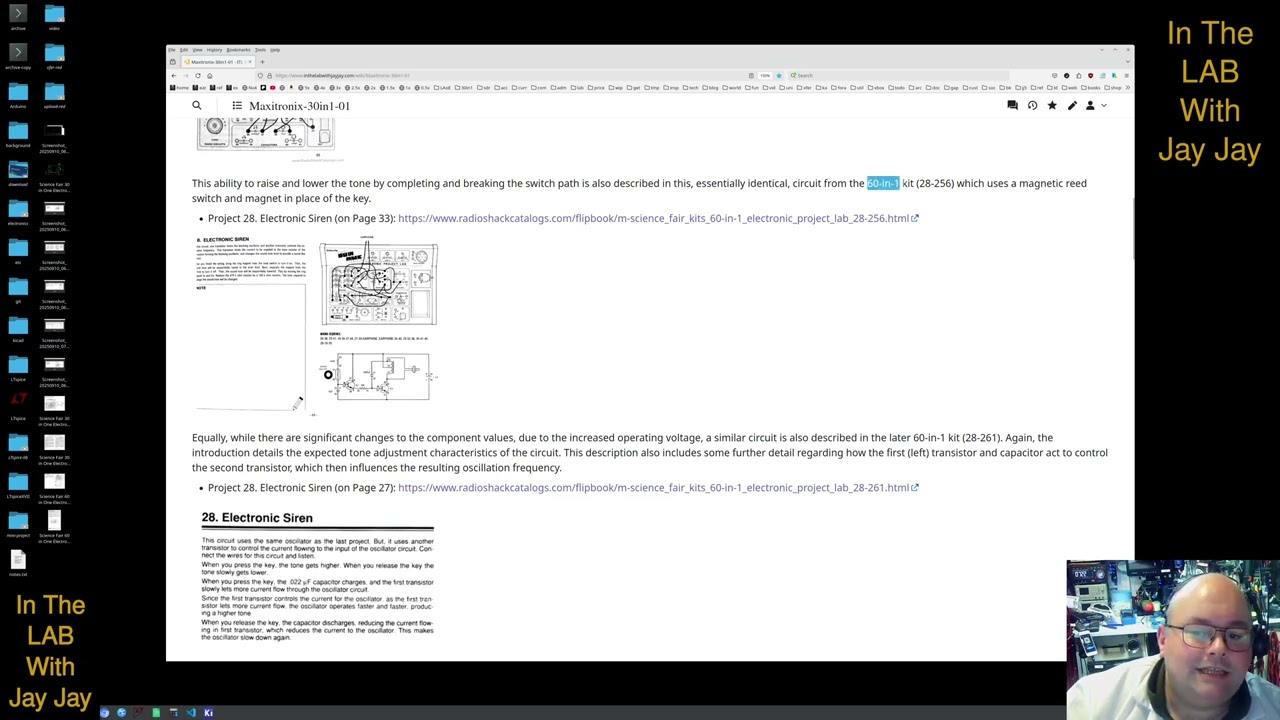Open the Project 28 siren page scan thumbnail
Viewport: 1280px width, 720px height.
pyautogui.click(x=317, y=325)
